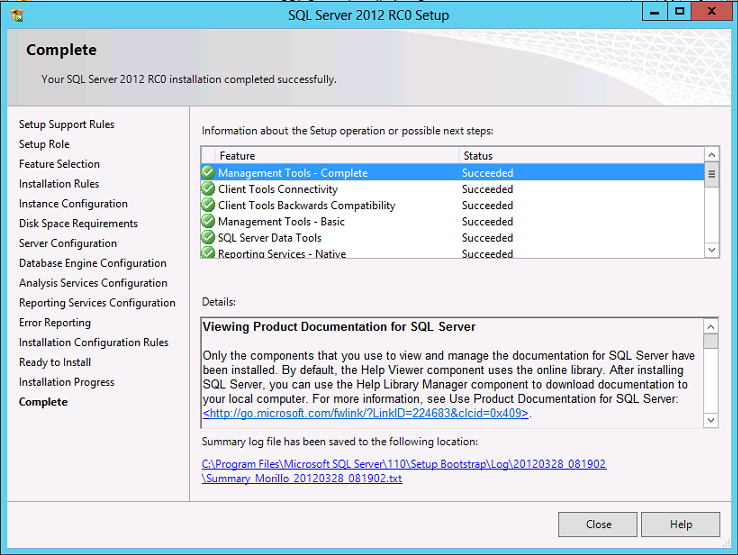
Task: Click Server Configuration step
Action: coord(68,243)
